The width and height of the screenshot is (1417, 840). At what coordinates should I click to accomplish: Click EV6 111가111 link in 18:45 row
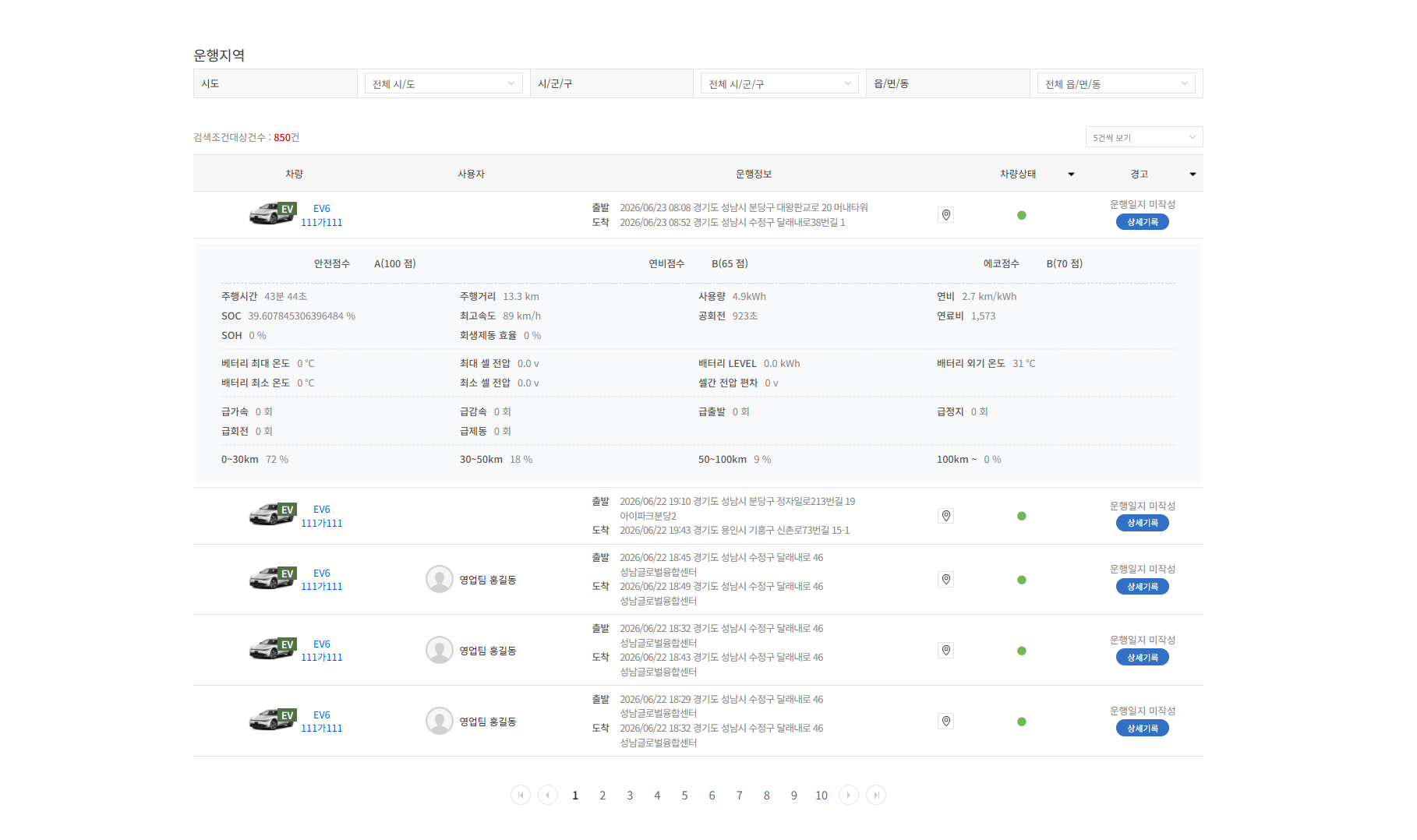coord(322,580)
